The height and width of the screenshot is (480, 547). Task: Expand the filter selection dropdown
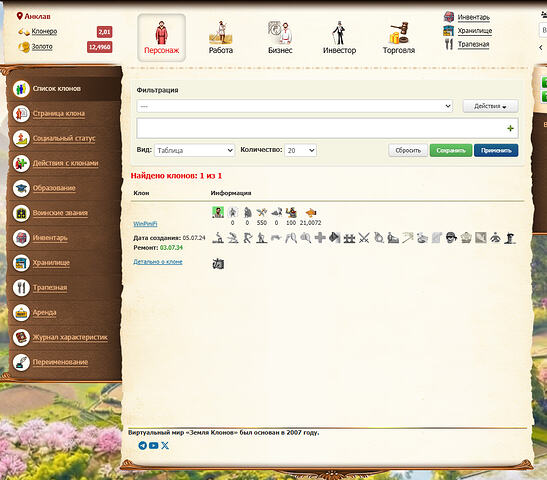(x=295, y=106)
